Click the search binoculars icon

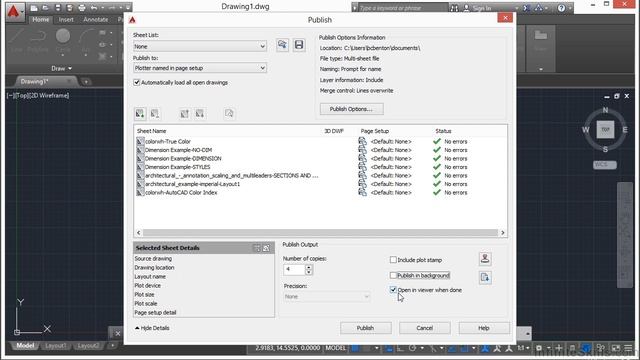pyautogui.click(x=454, y=8)
